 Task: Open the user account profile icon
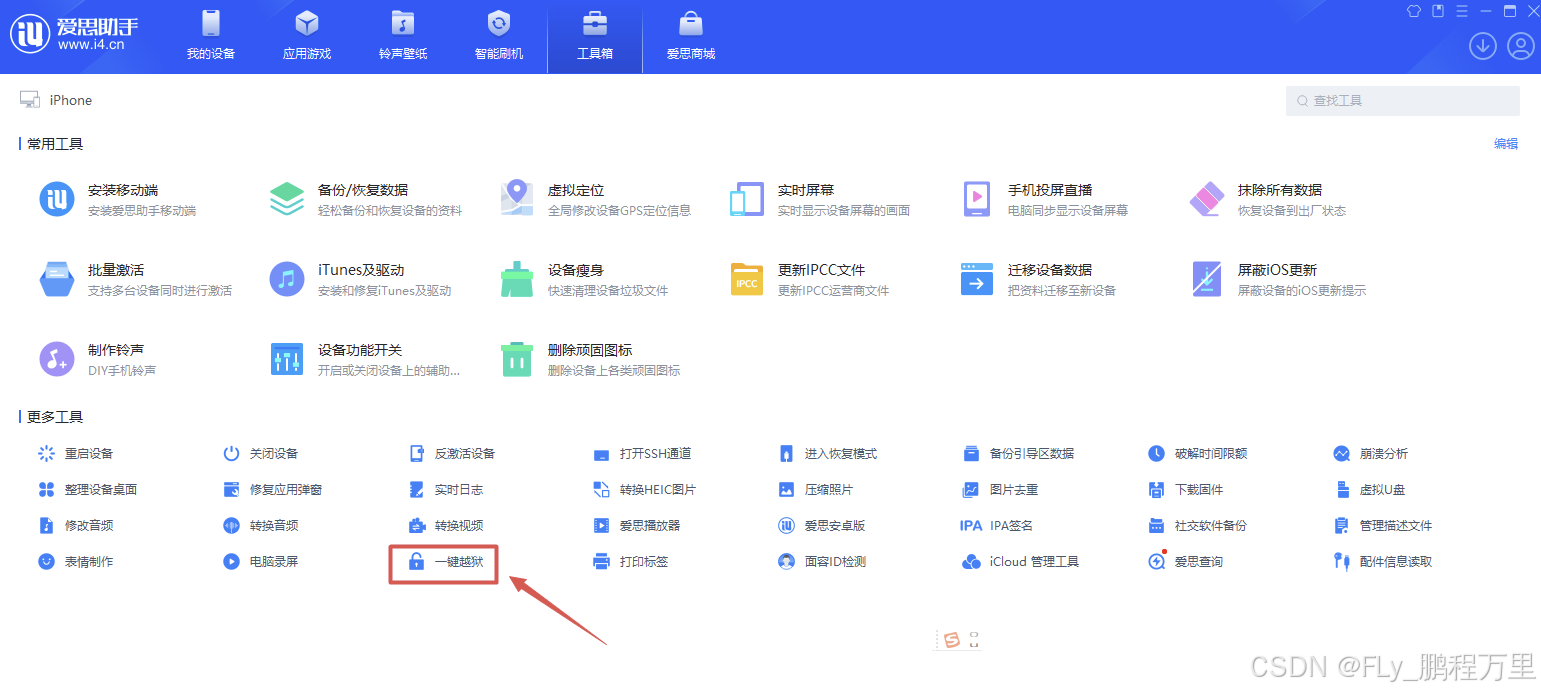coord(1520,46)
